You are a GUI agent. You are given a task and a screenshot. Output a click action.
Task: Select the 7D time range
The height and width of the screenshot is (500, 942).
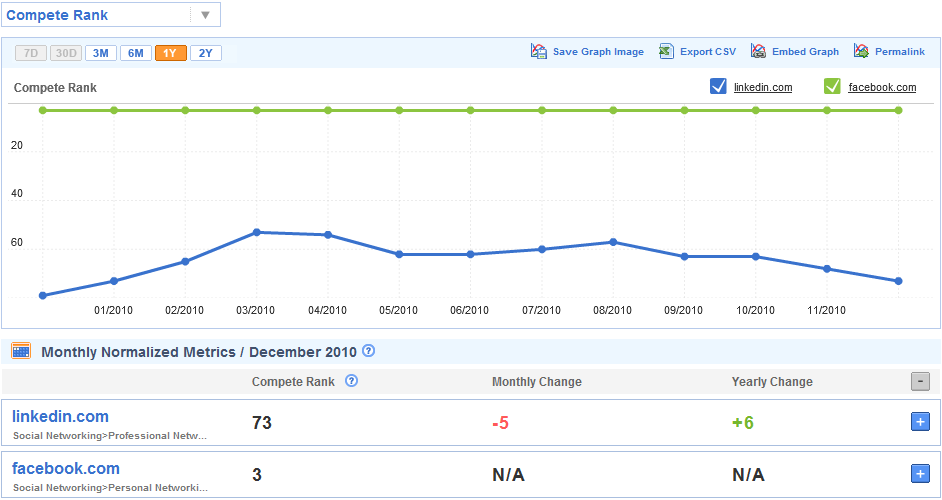pos(31,53)
